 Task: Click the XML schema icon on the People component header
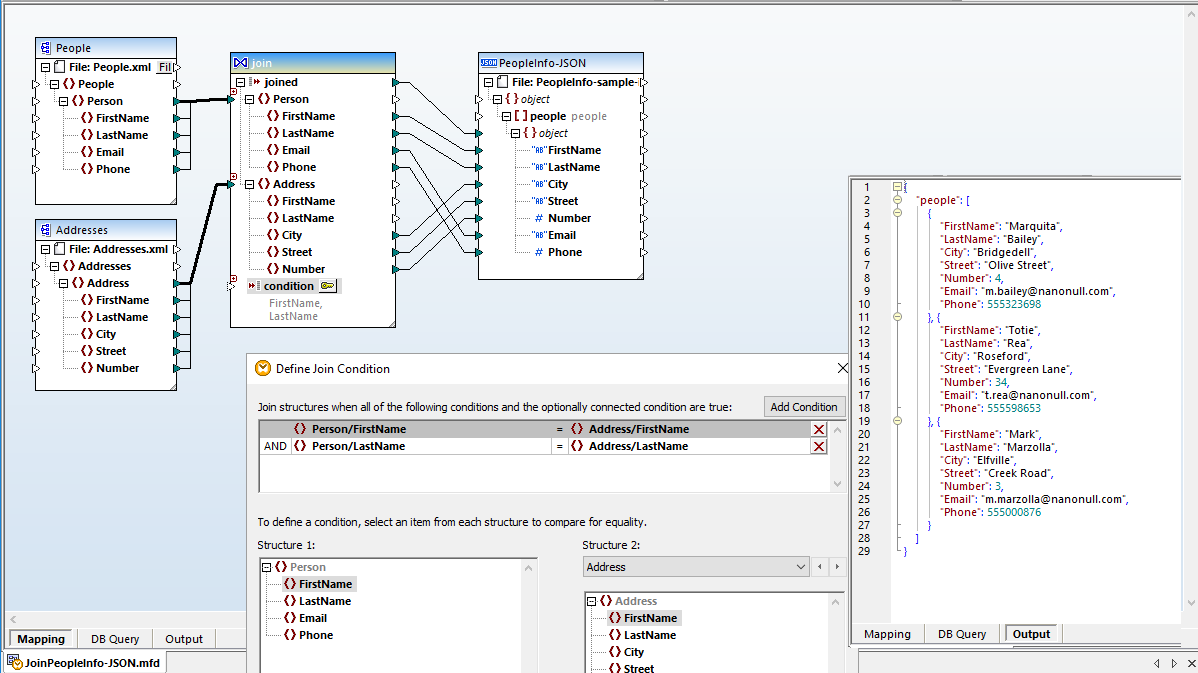coord(43,46)
